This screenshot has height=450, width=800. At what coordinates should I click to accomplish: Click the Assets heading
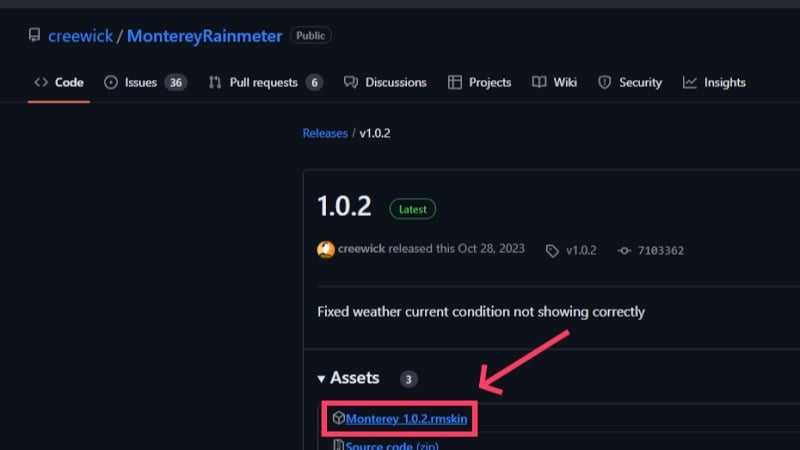pyautogui.click(x=355, y=378)
